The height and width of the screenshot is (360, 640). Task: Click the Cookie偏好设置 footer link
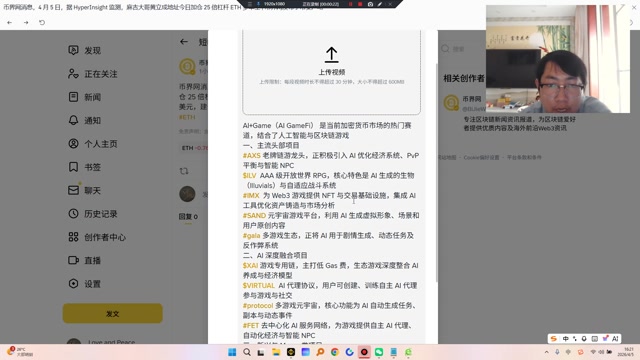(x=481, y=157)
